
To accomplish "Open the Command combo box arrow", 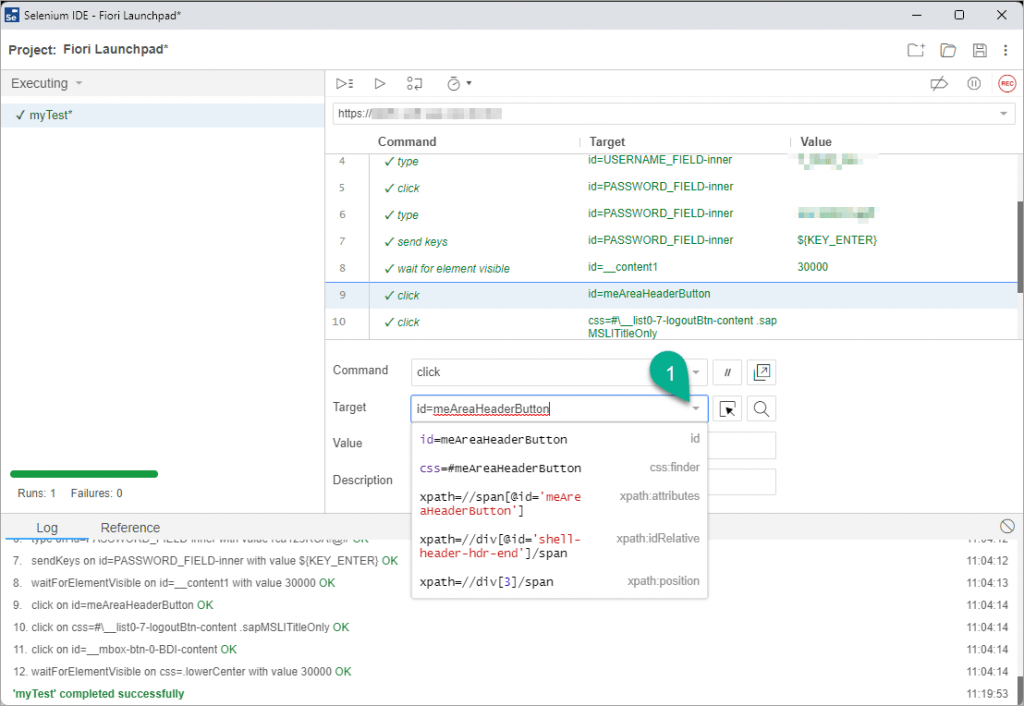I will [x=696, y=372].
